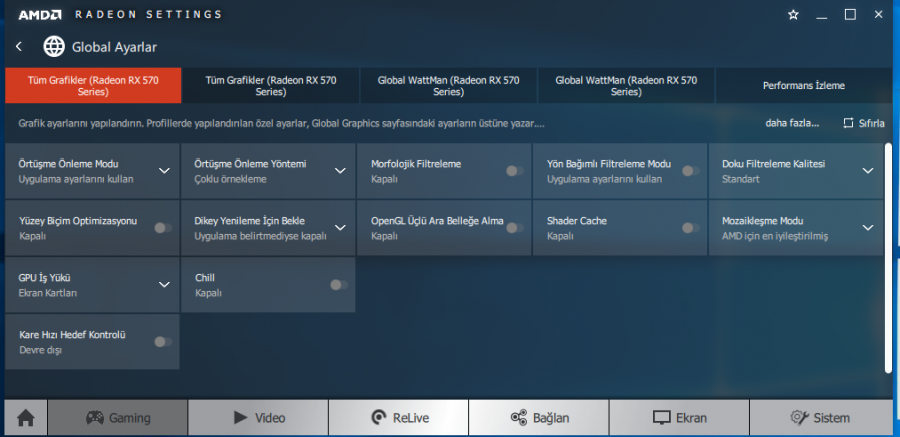Expand the Mozaikleşme Modu dropdown

[868, 227]
